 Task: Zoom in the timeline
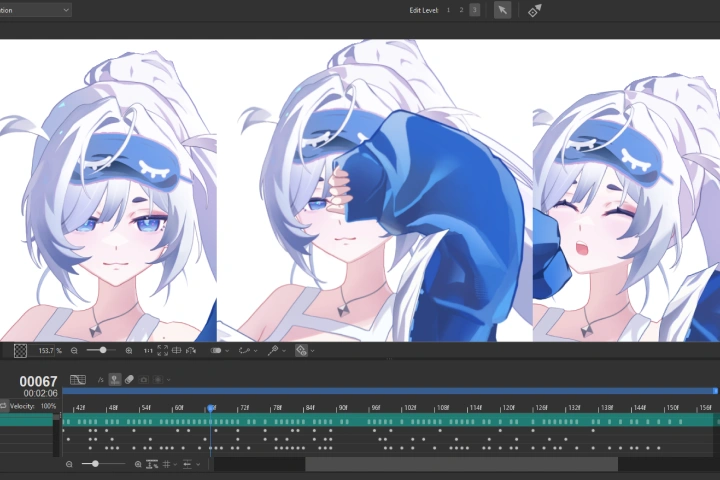[138, 464]
